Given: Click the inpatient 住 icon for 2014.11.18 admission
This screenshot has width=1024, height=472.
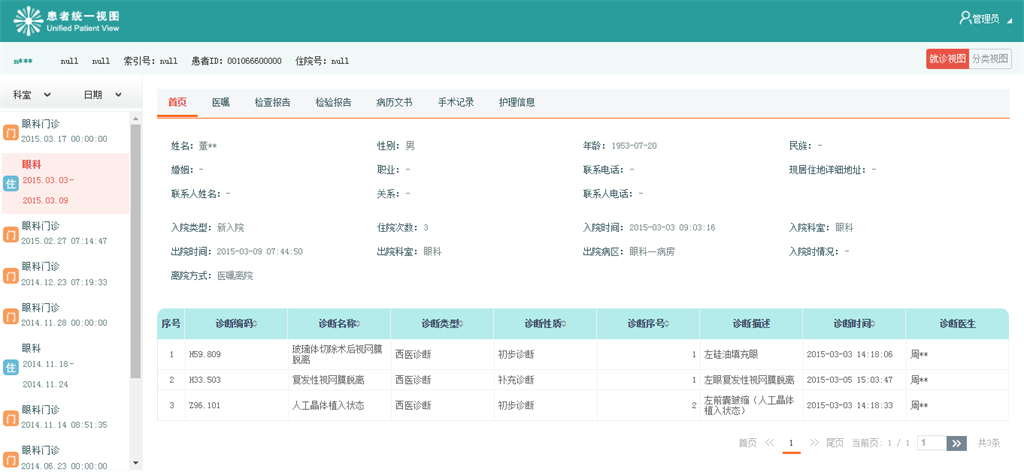Looking at the screenshot, I should point(10,367).
